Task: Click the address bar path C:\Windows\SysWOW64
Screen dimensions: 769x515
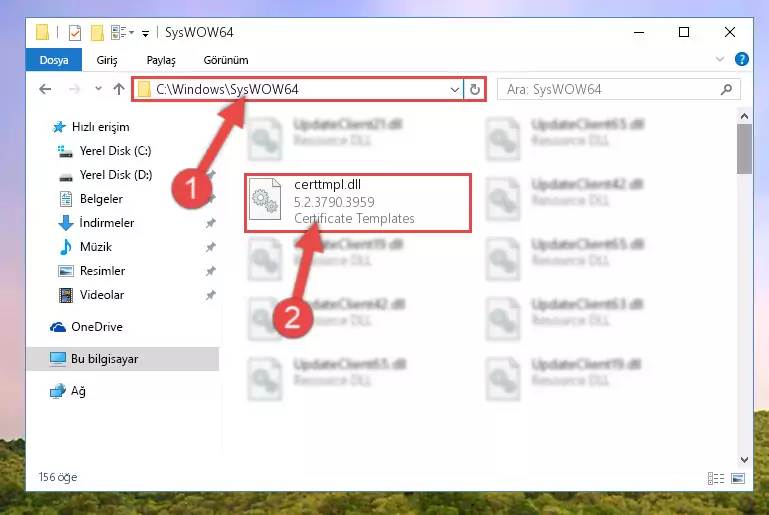Action: 227,89
